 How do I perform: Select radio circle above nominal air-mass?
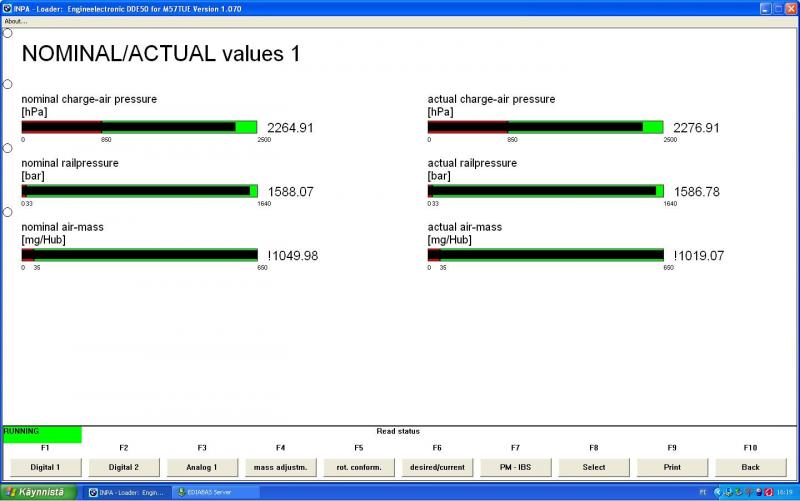pyautogui.click(x=7, y=212)
